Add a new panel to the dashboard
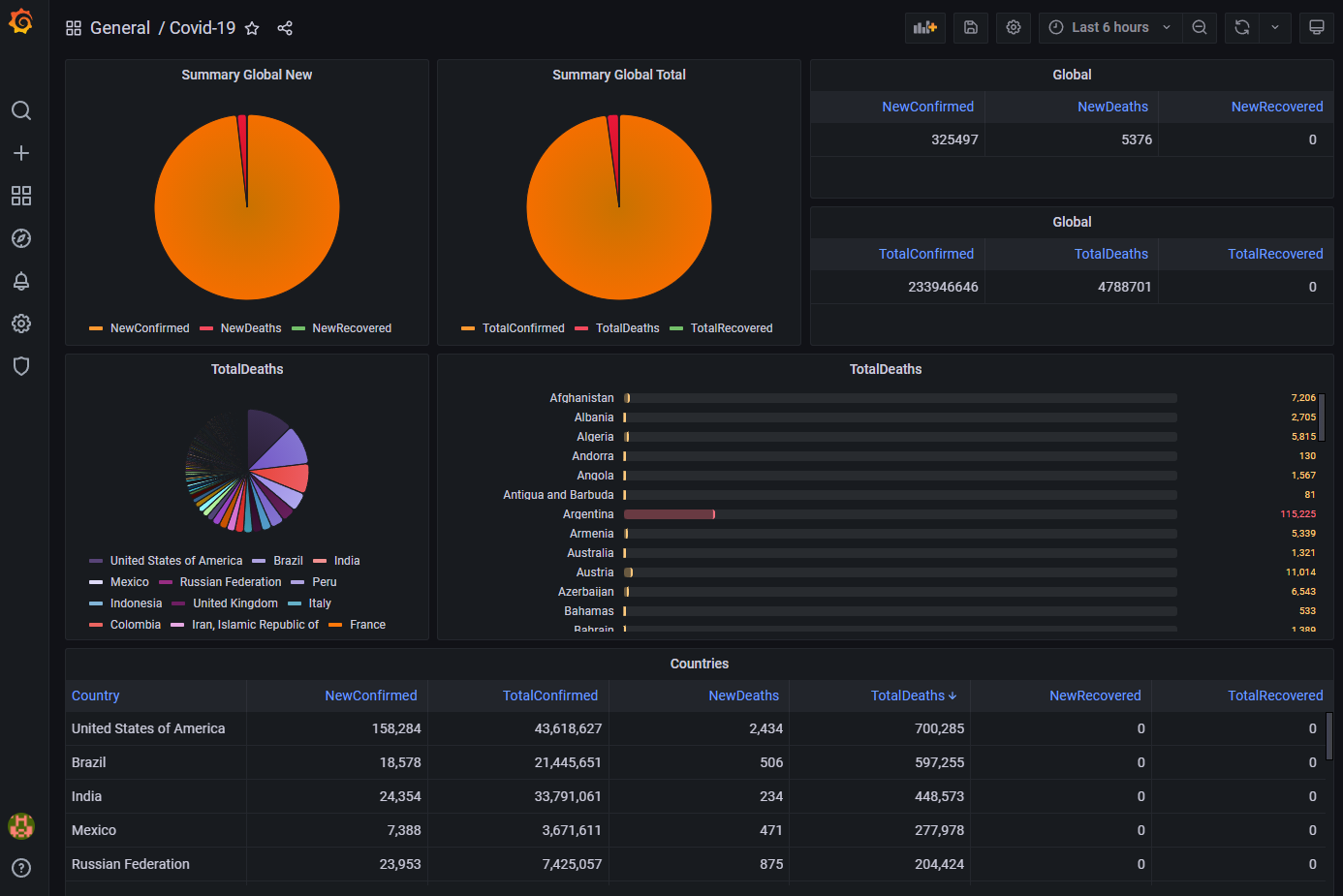The image size is (1343, 896). (x=924, y=27)
